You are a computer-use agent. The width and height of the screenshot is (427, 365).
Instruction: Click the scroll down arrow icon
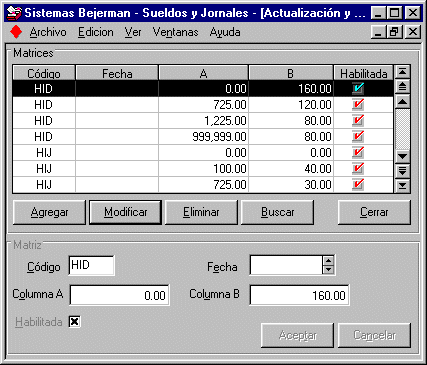click(402, 156)
